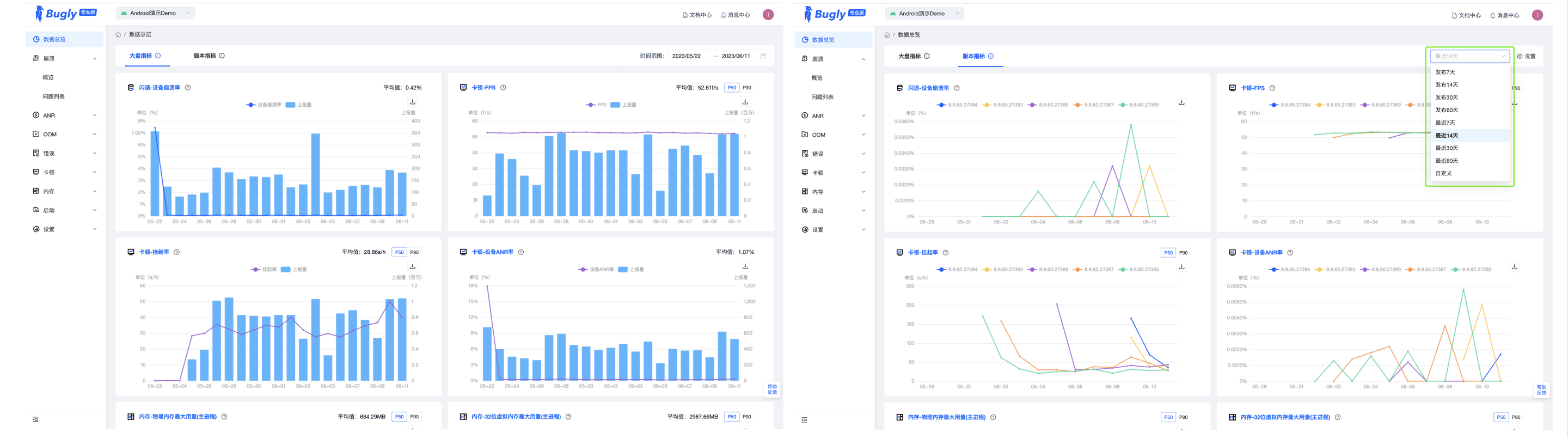Click help icon beside 卡顿-FPS in left screenshot
Image resolution: width=1568 pixels, height=438 pixels.
click(x=503, y=88)
